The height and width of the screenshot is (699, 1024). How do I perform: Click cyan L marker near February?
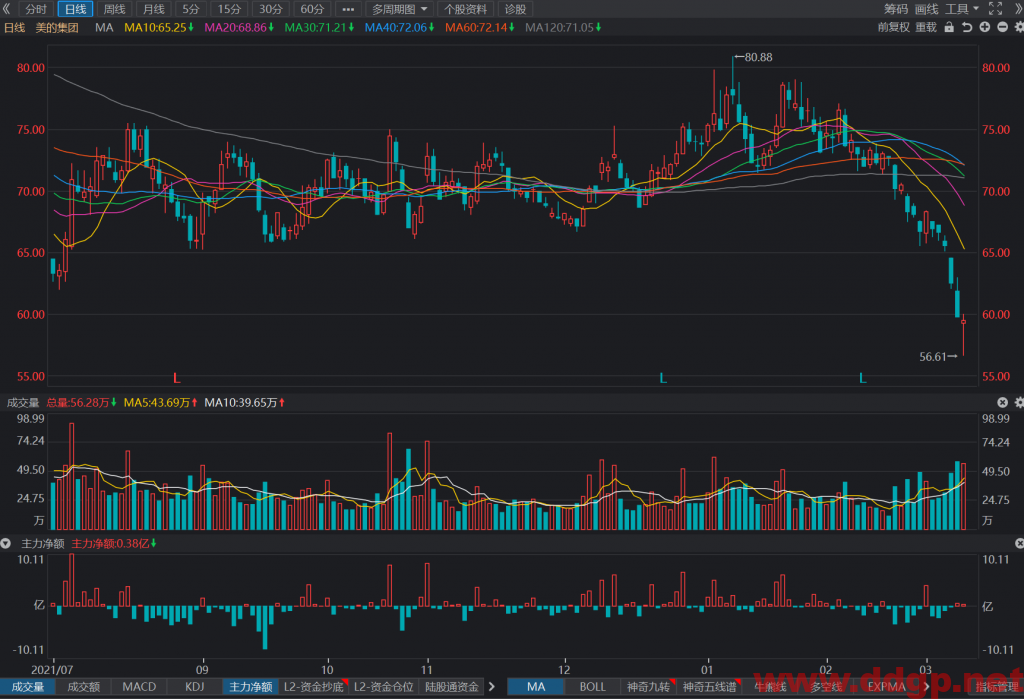point(863,378)
